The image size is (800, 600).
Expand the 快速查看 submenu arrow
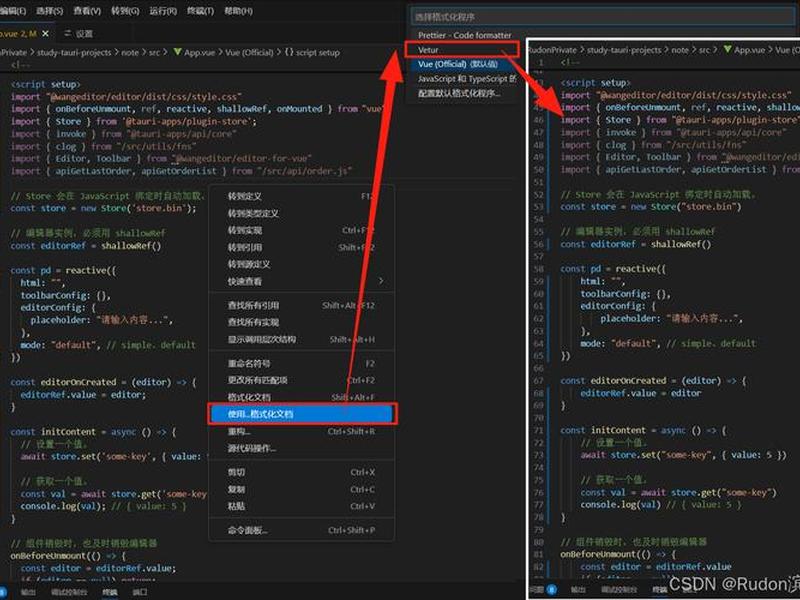pyautogui.click(x=381, y=281)
